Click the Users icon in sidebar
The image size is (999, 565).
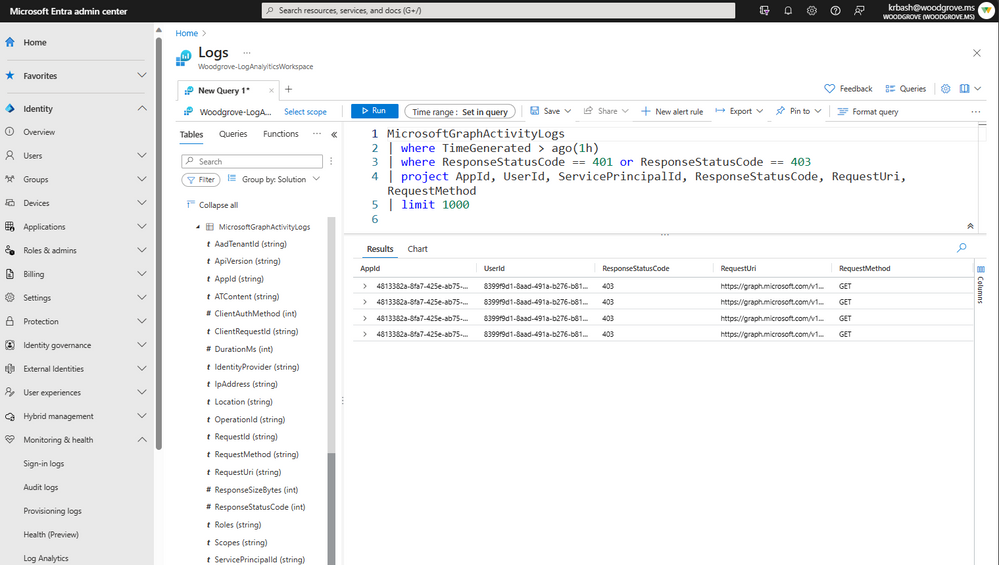click(x=10, y=155)
